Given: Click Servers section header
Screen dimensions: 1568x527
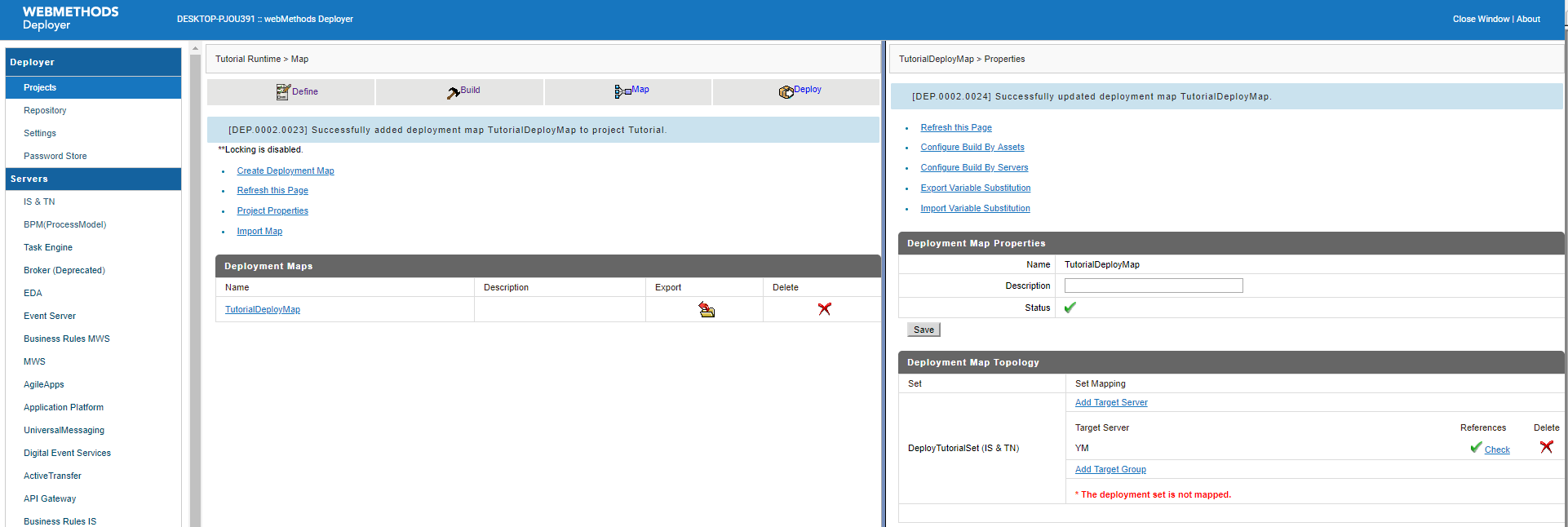Looking at the screenshot, I should click(x=93, y=179).
